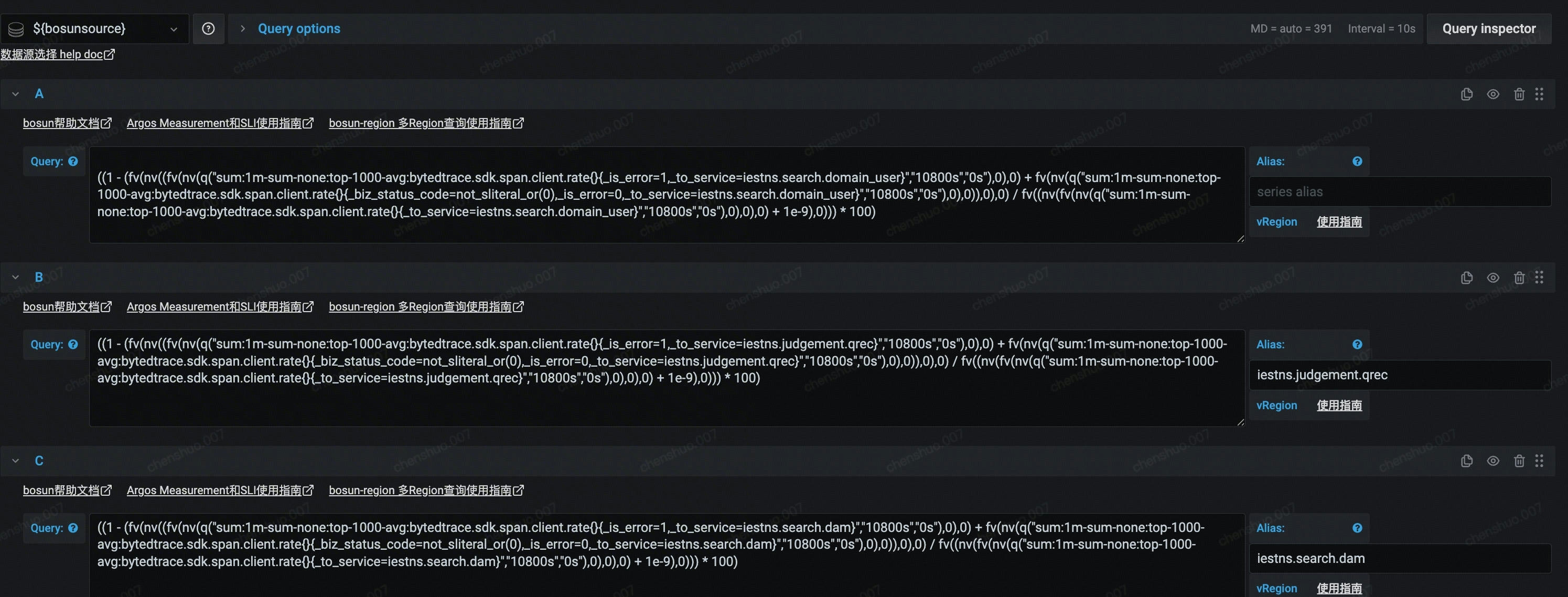Hide query B with eye icon
Image resolution: width=1568 pixels, height=597 pixels.
1492,278
